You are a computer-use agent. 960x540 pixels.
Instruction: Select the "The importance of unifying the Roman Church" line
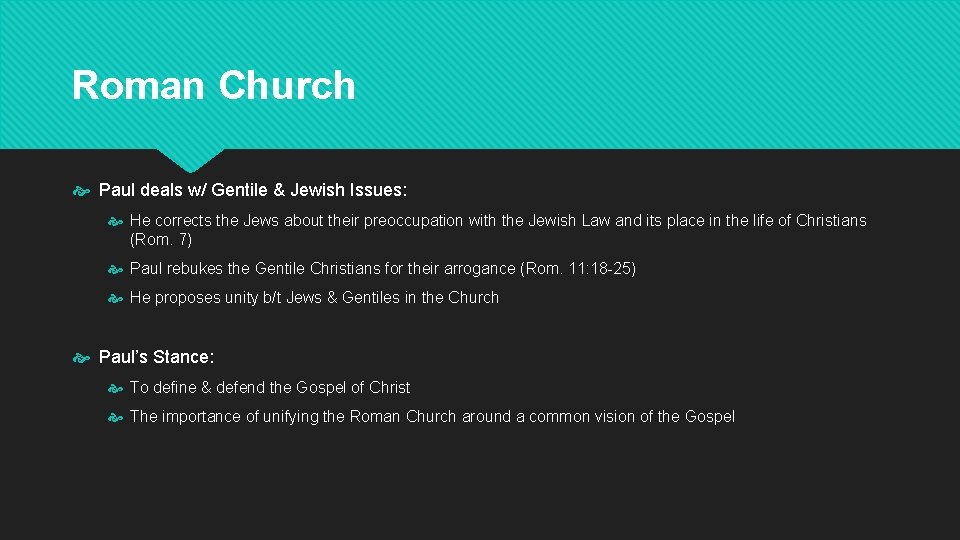click(432, 417)
